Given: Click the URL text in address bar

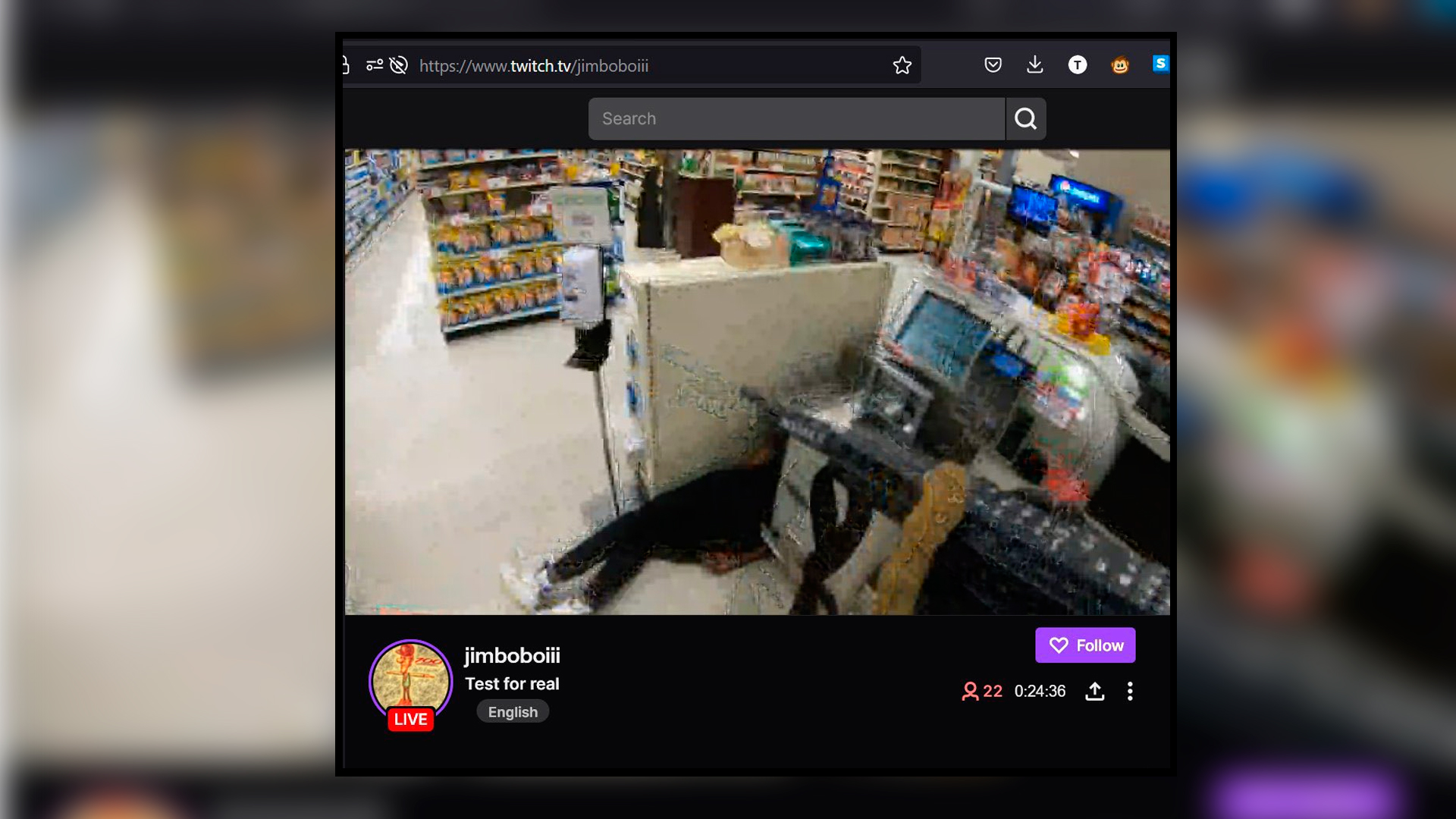Looking at the screenshot, I should point(534,66).
